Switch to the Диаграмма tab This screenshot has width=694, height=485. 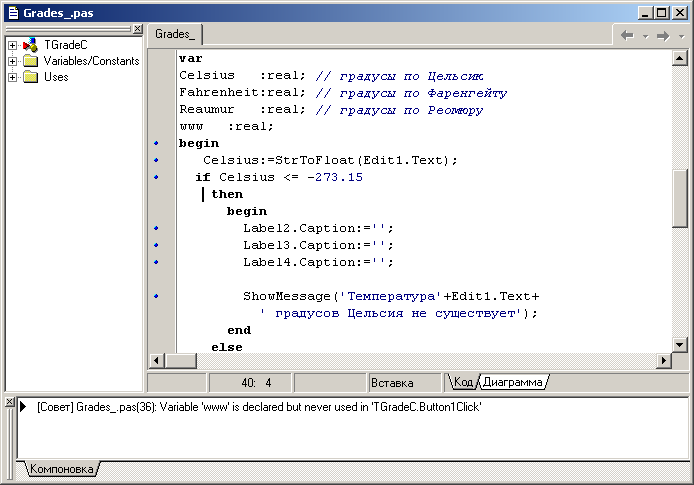512,382
